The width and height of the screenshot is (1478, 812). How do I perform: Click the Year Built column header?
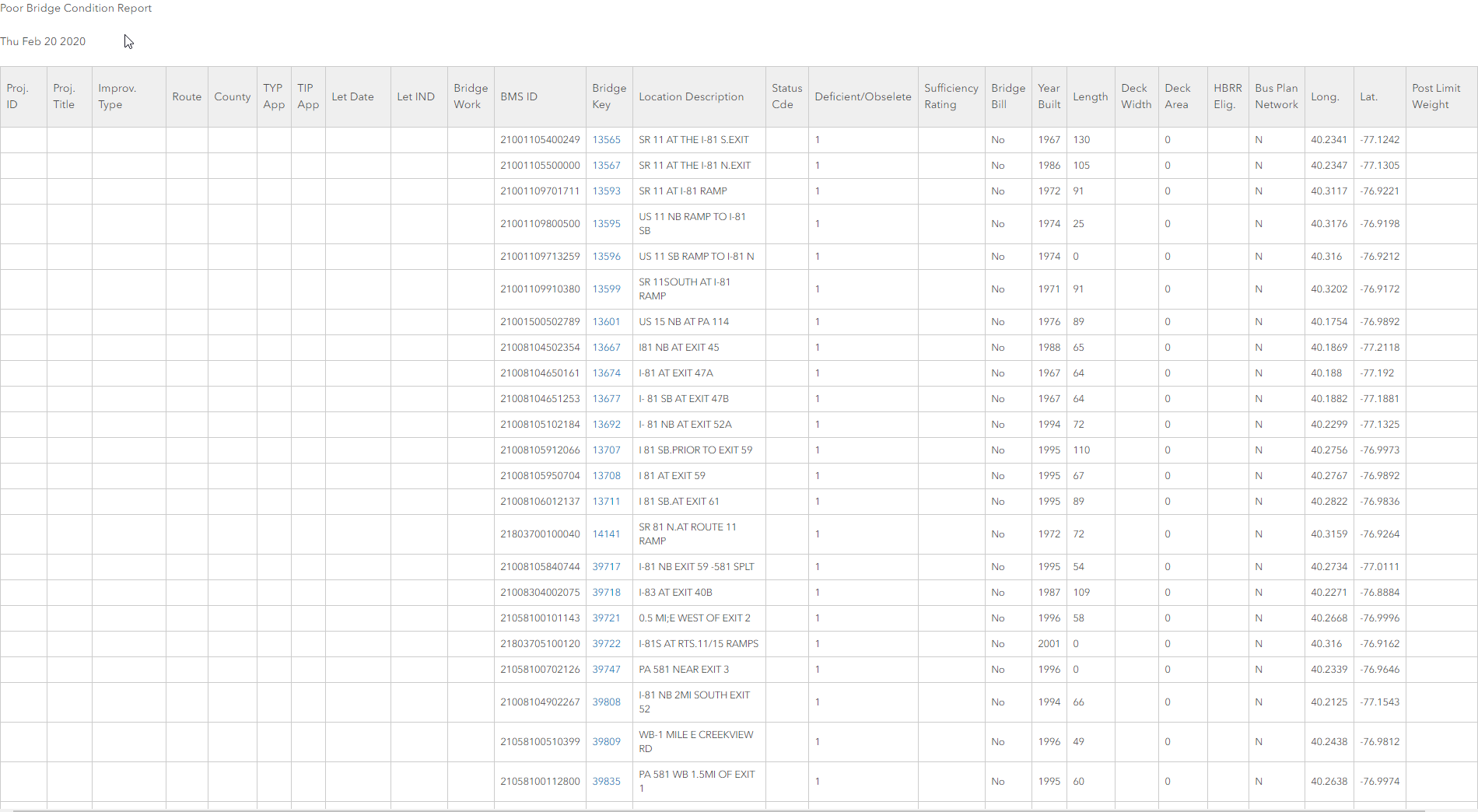[1049, 96]
